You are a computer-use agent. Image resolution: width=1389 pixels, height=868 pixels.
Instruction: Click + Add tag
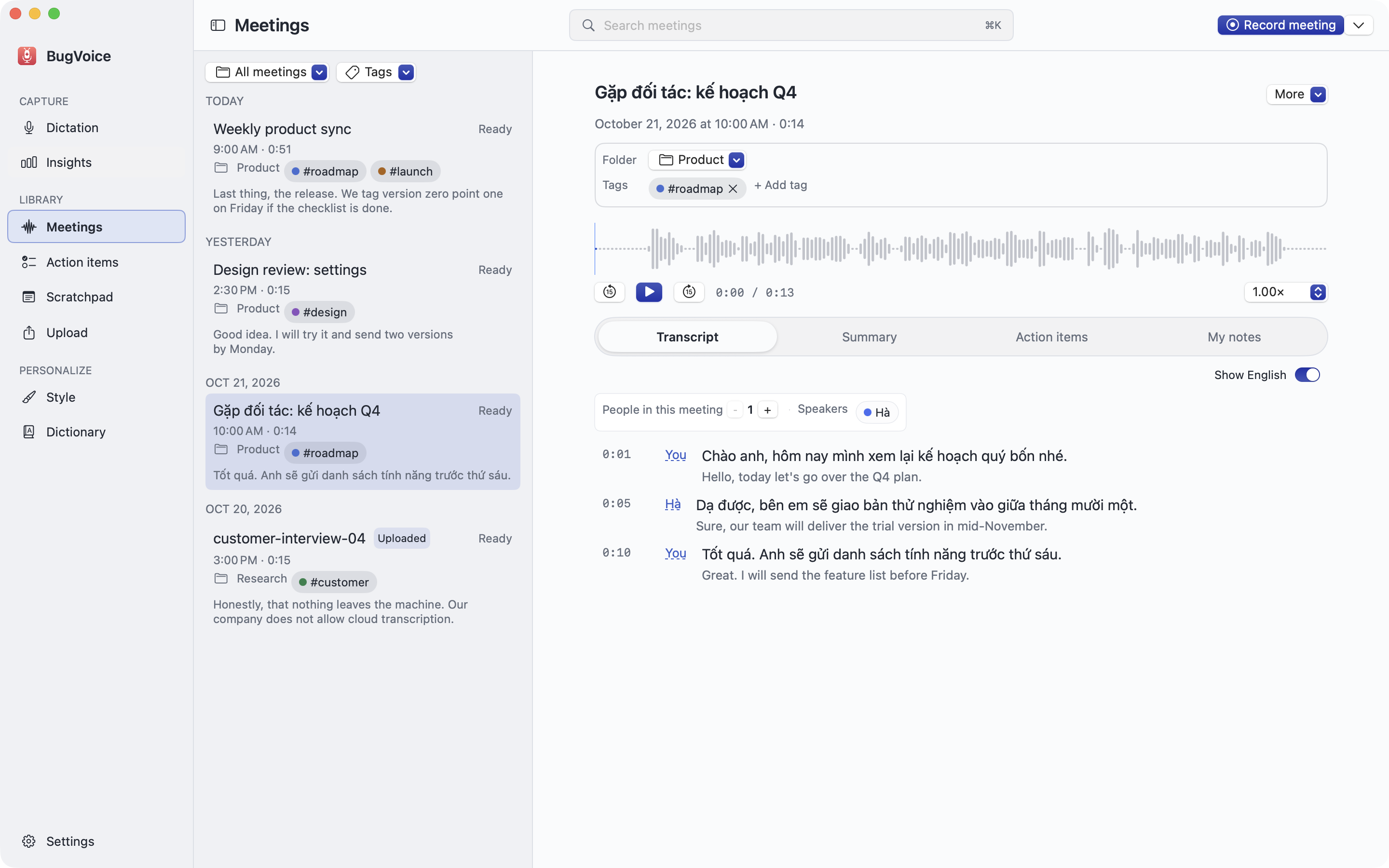coord(781,186)
